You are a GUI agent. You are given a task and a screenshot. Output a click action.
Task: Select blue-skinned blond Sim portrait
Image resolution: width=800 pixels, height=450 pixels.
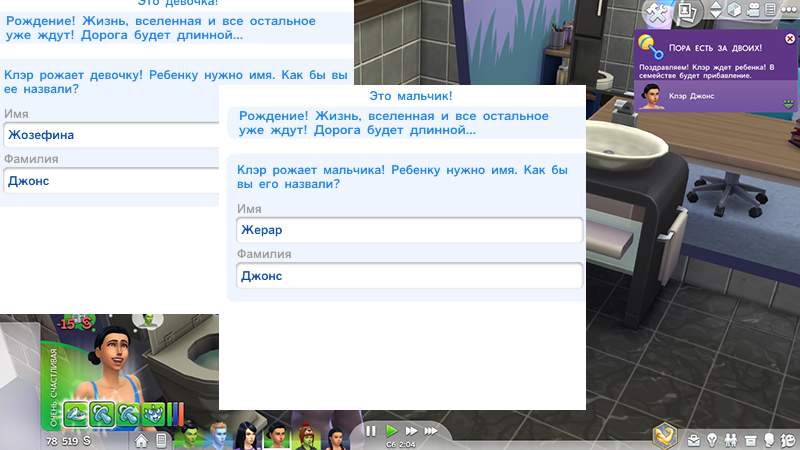click(219, 436)
